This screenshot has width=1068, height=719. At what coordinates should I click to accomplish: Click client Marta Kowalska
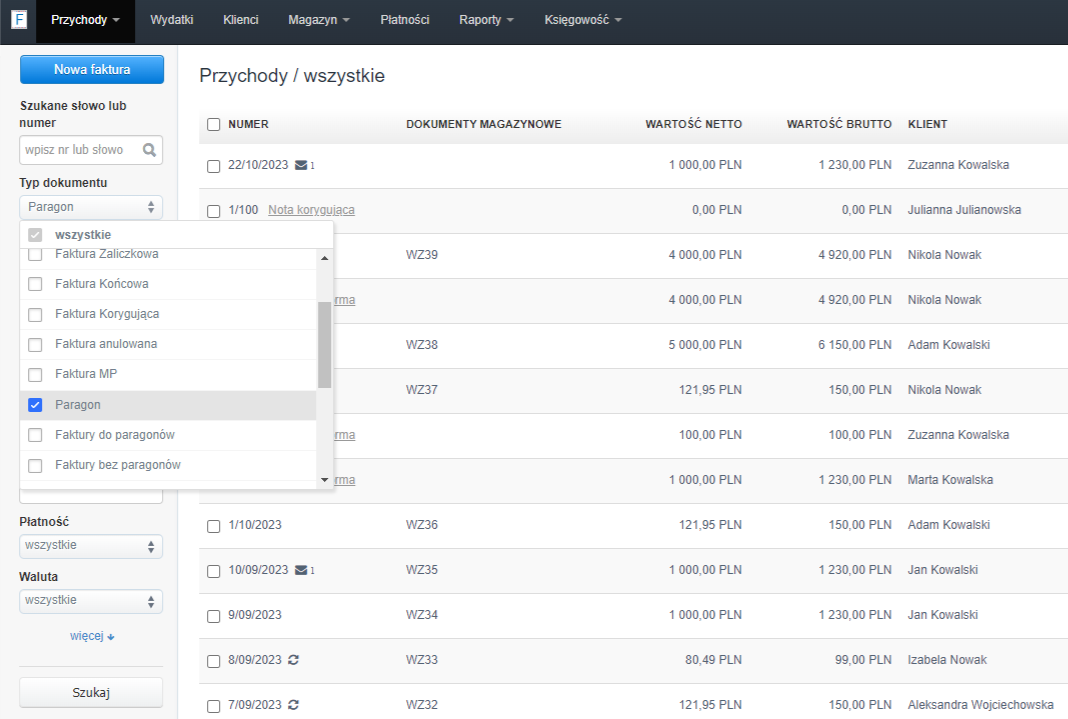pyautogui.click(x=950, y=480)
